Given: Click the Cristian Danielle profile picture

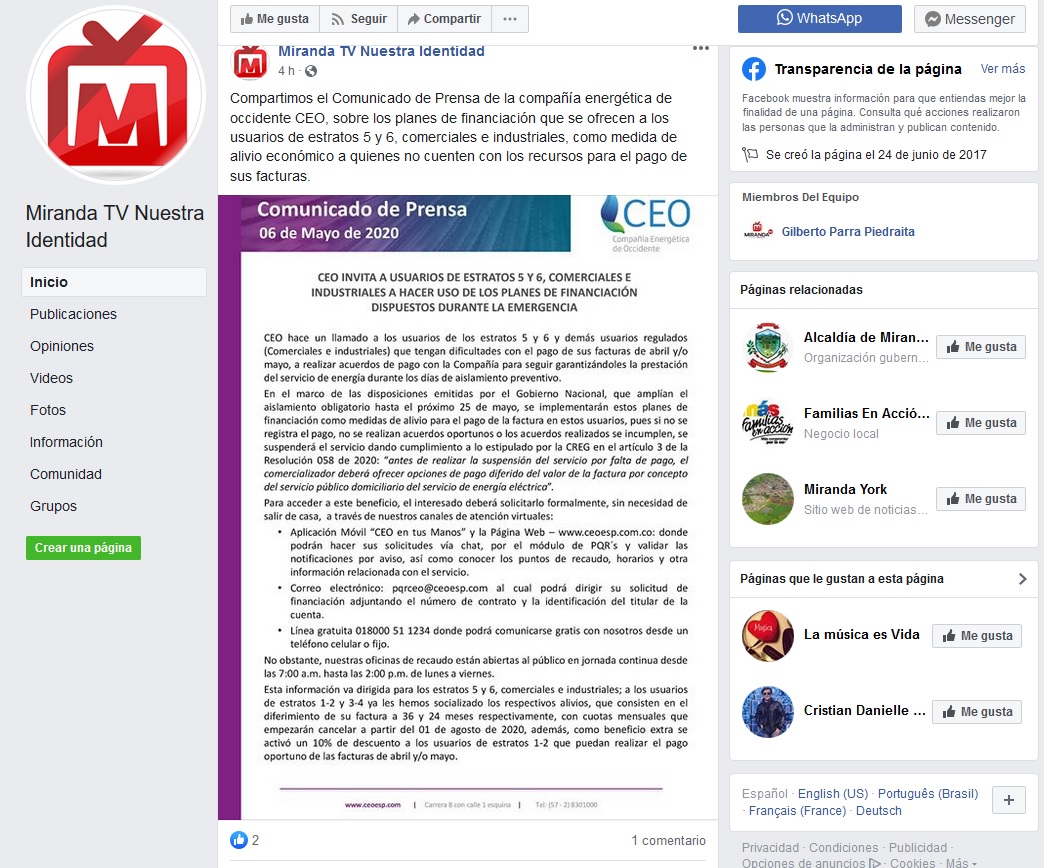Looking at the screenshot, I should 768,712.
